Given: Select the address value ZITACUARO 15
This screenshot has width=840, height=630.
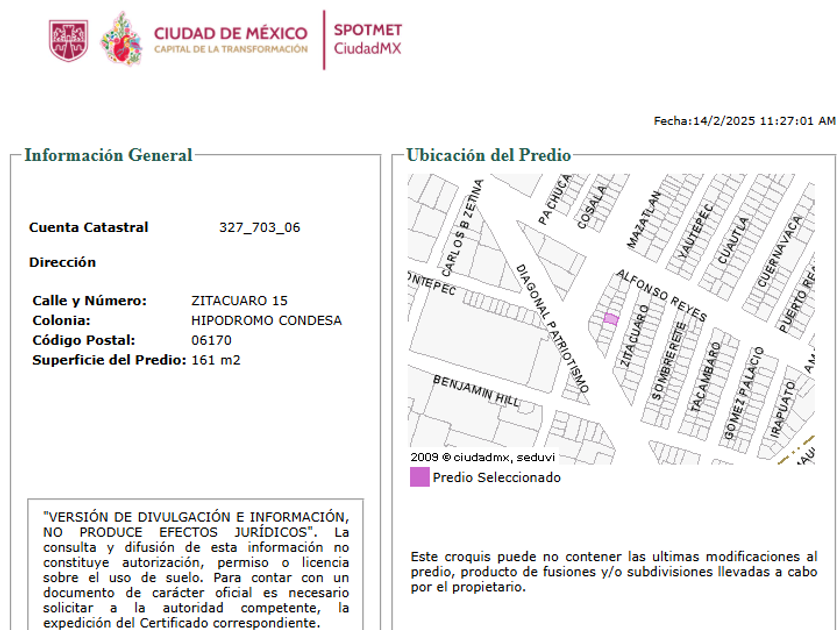Looking at the screenshot, I should [239, 301].
